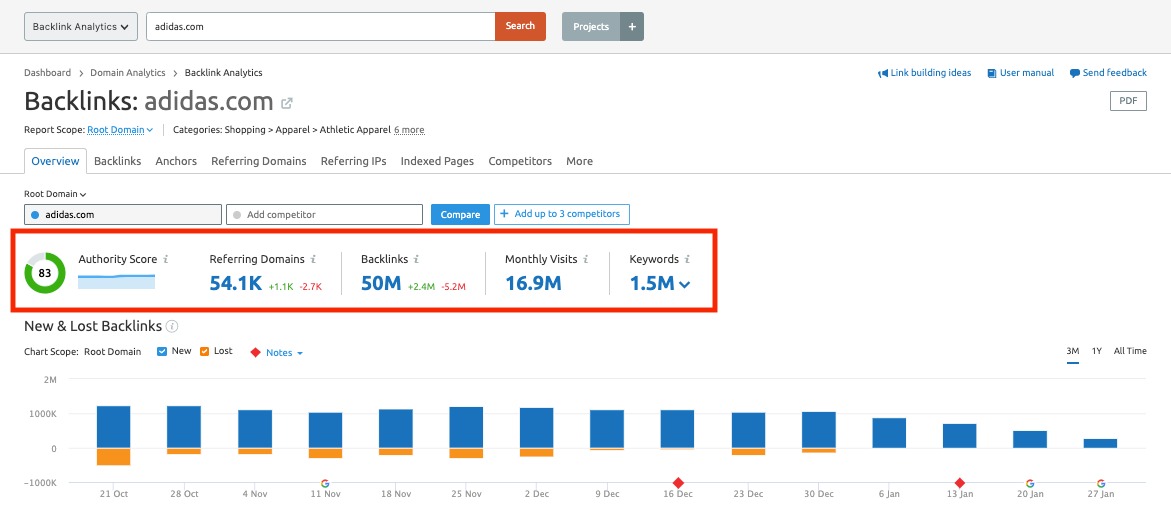Image resolution: width=1171 pixels, height=523 pixels.
Task: Click Google update icon at 11 Nov
Action: pyautogui.click(x=325, y=483)
